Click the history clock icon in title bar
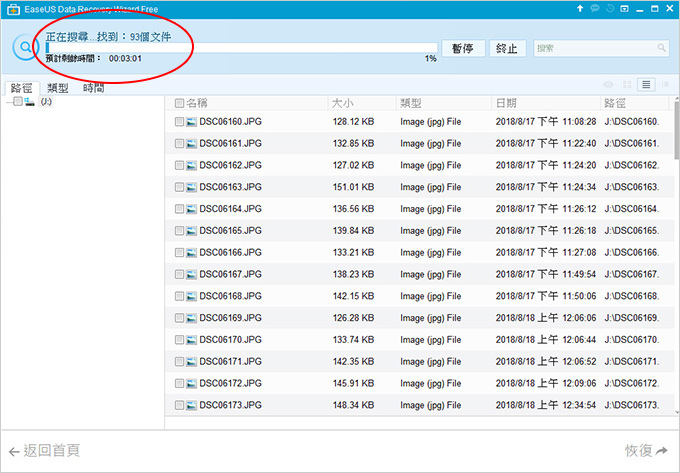Screen dimensions: 680x473 click(x=610, y=8)
